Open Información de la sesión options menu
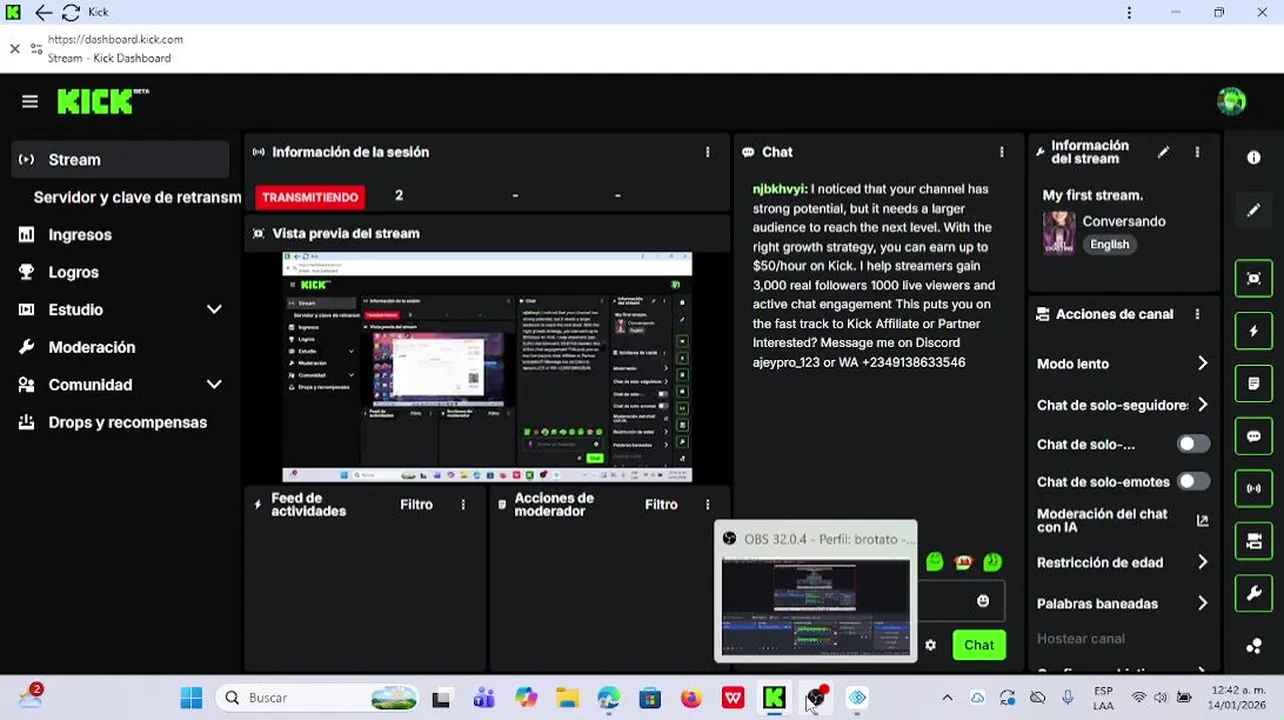1284x720 pixels. 707,152
